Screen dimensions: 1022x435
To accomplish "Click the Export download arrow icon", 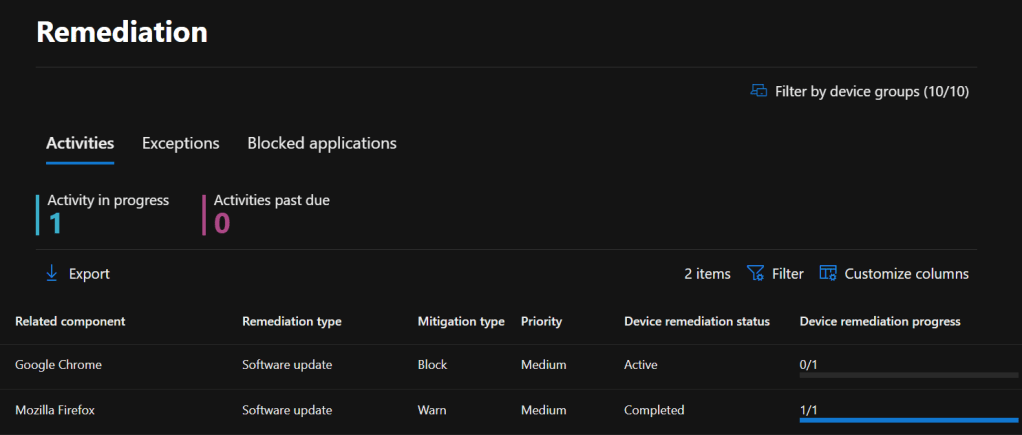I will (52, 274).
